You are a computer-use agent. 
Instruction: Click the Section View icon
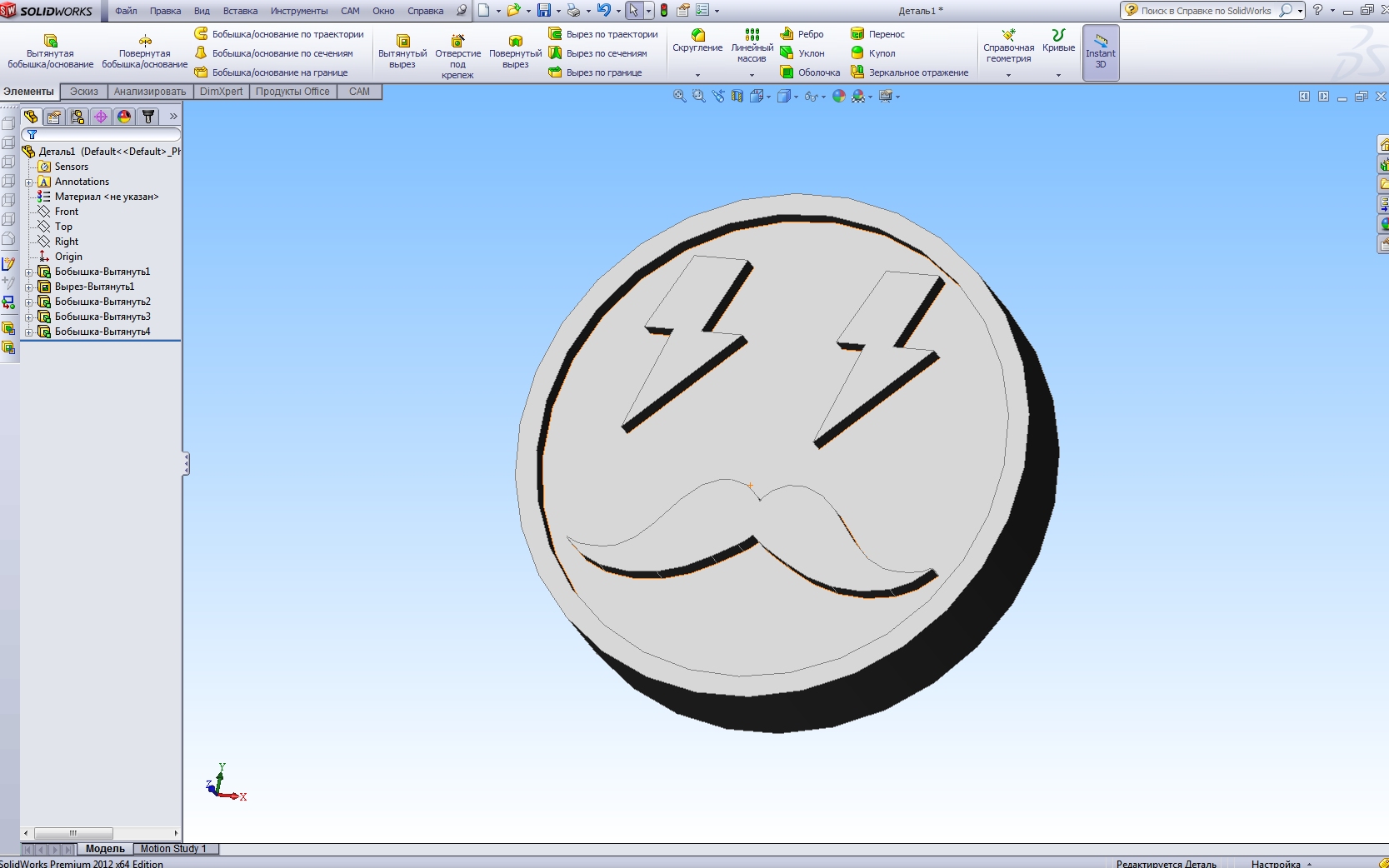click(737, 97)
